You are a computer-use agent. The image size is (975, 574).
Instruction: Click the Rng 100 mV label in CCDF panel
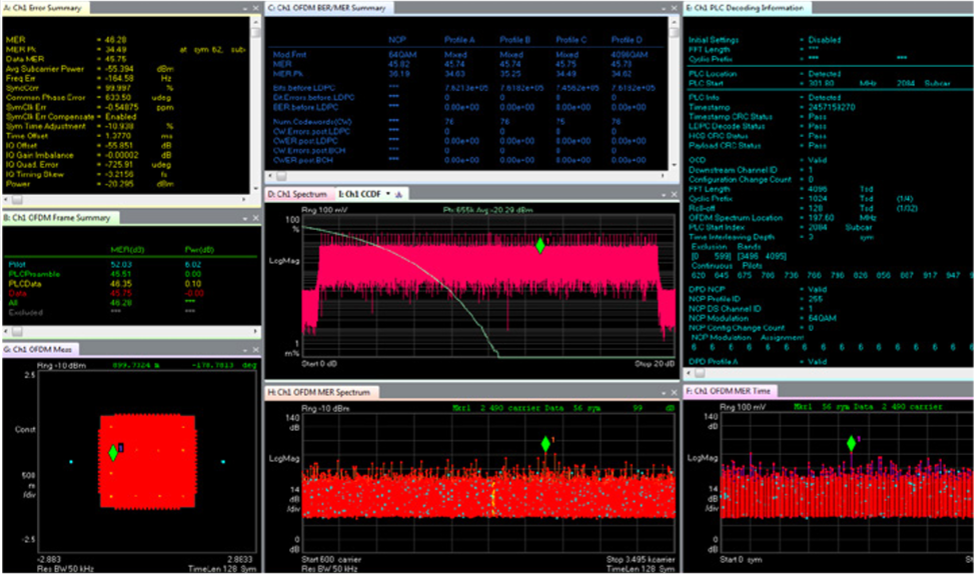pyautogui.click(x=318, y=210)
